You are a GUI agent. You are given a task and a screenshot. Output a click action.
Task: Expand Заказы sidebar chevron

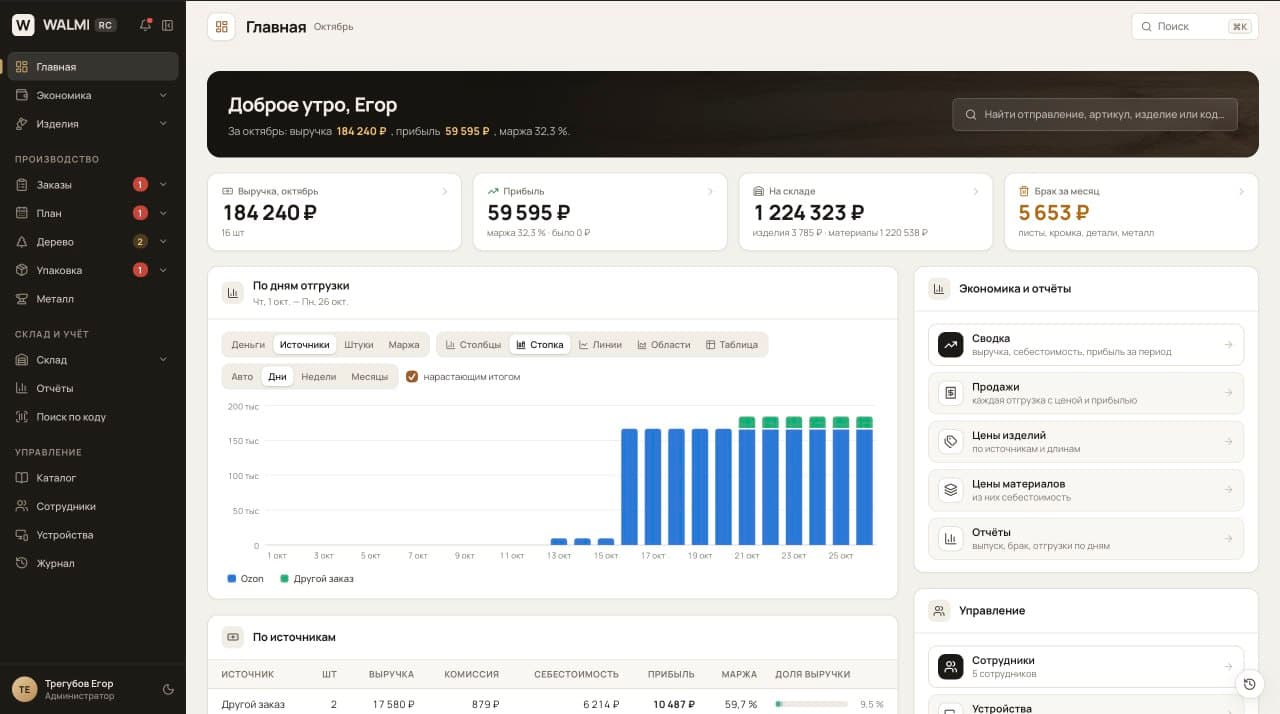coord(163,185)
